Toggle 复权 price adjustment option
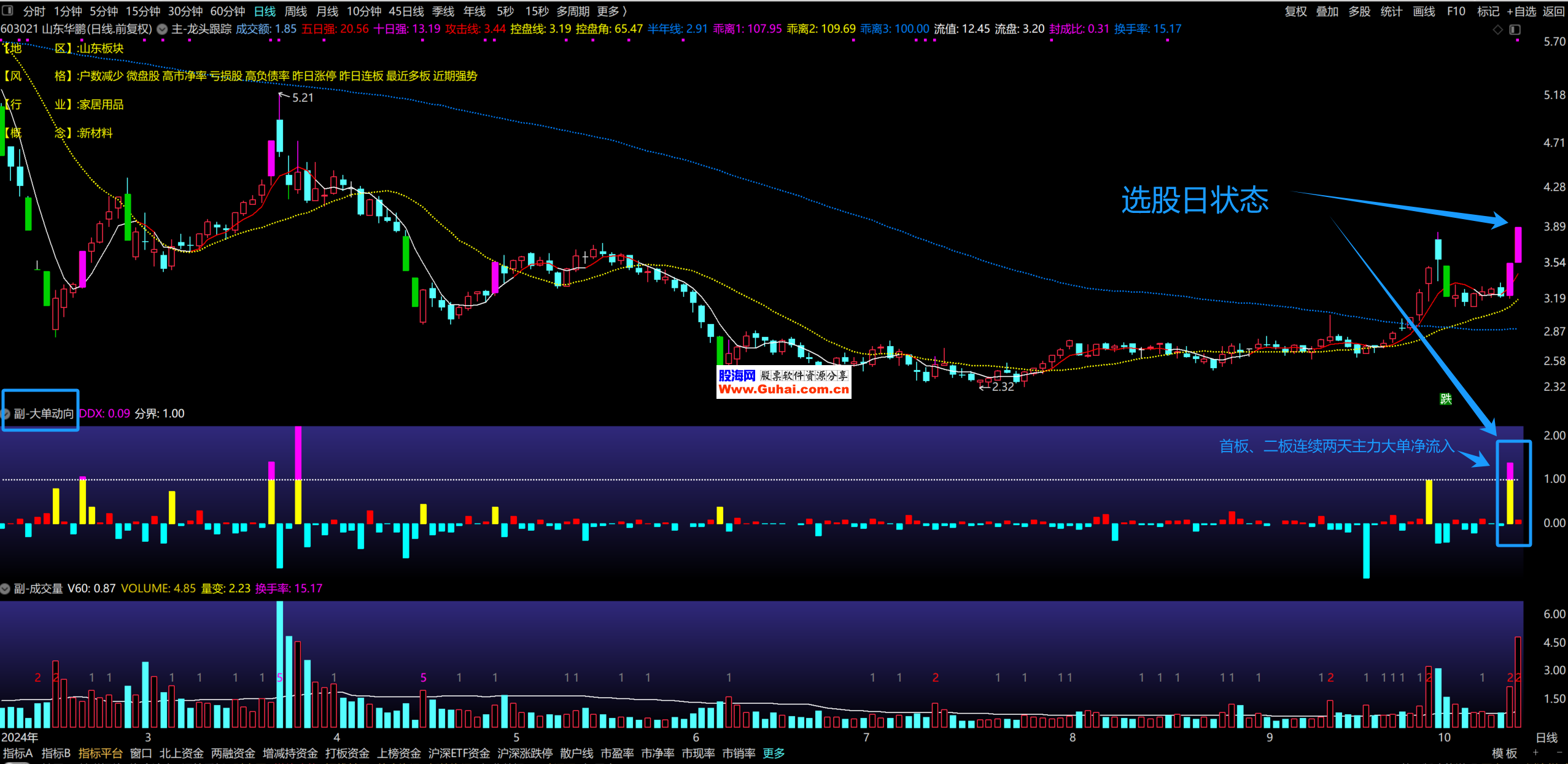The image size is (1568, 764). pyautogui.click(x=1295, y=11)
